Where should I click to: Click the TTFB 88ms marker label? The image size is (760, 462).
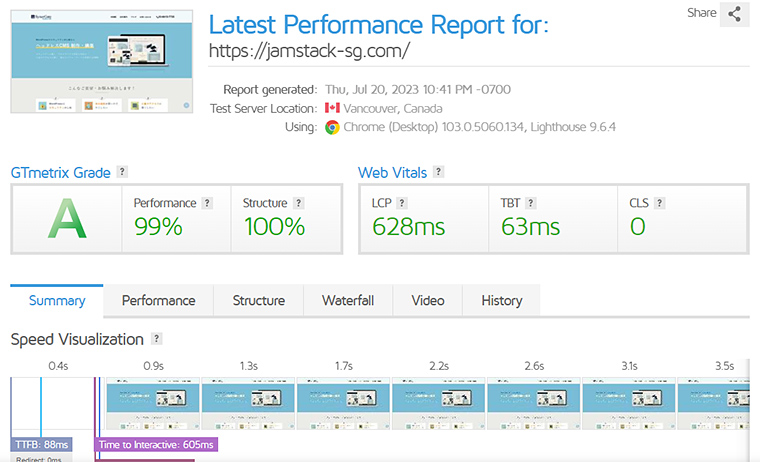coord(42,445)
